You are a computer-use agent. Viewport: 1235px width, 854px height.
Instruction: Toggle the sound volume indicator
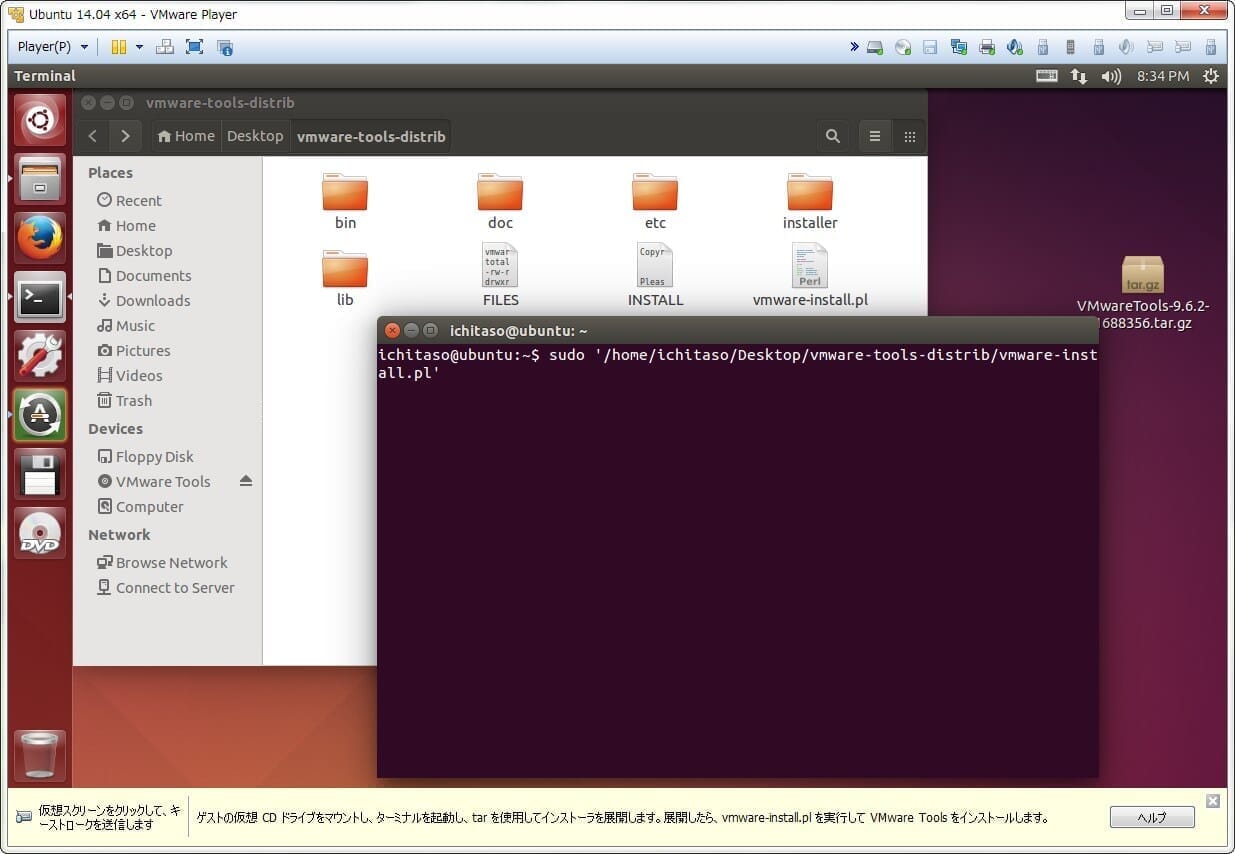[x=1110, y=76]
